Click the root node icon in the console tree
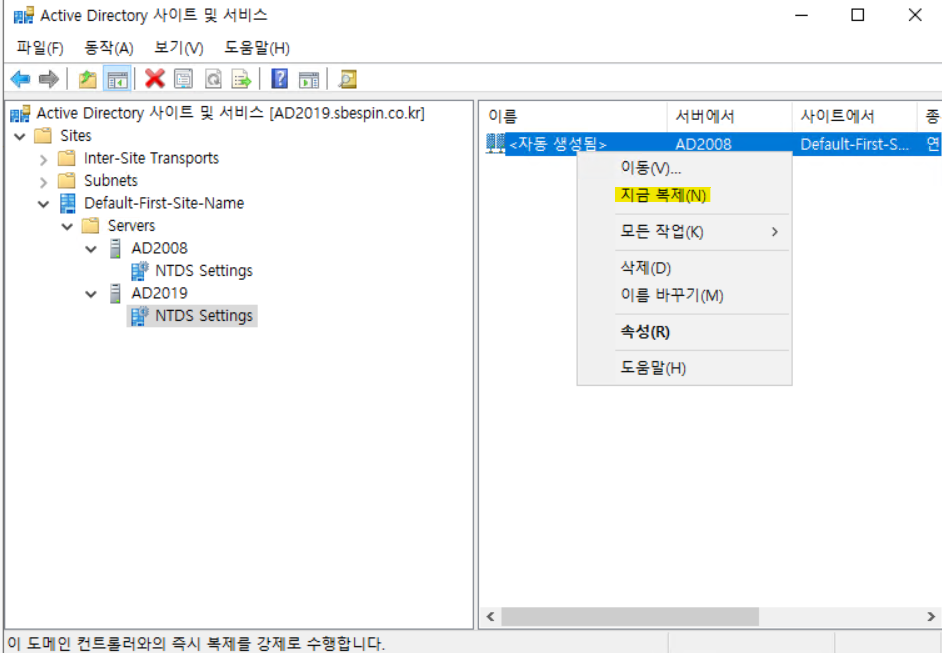 tap(20, 113)
